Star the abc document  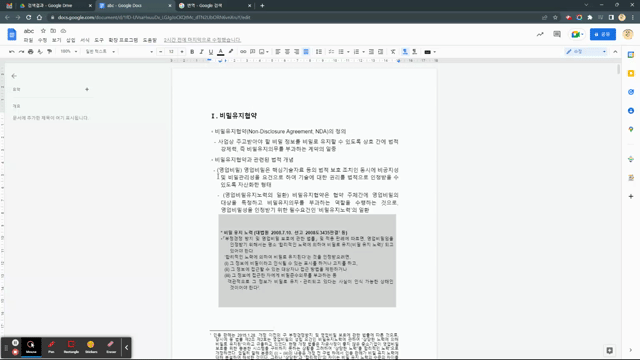[43, 31]
